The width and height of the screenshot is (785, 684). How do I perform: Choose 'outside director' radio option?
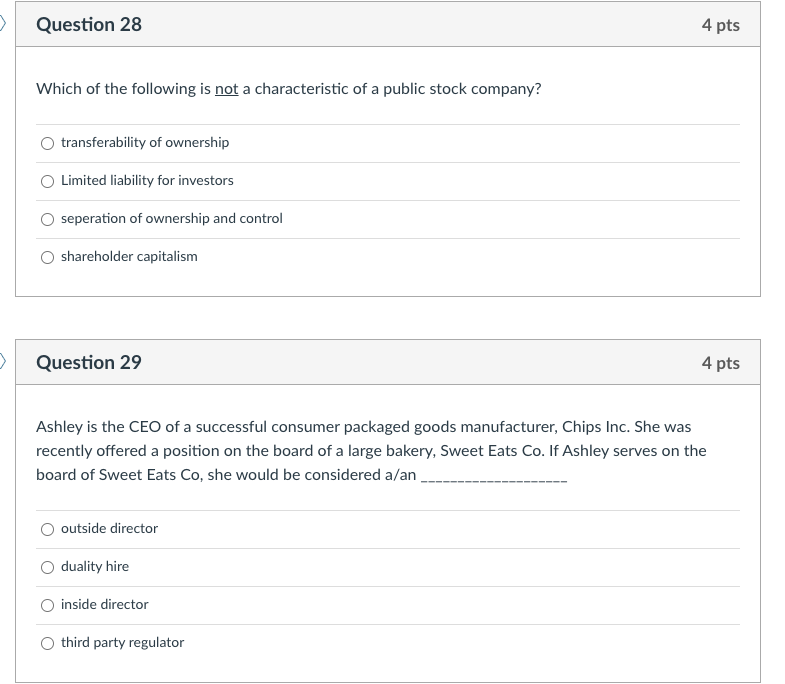point(47,529)
